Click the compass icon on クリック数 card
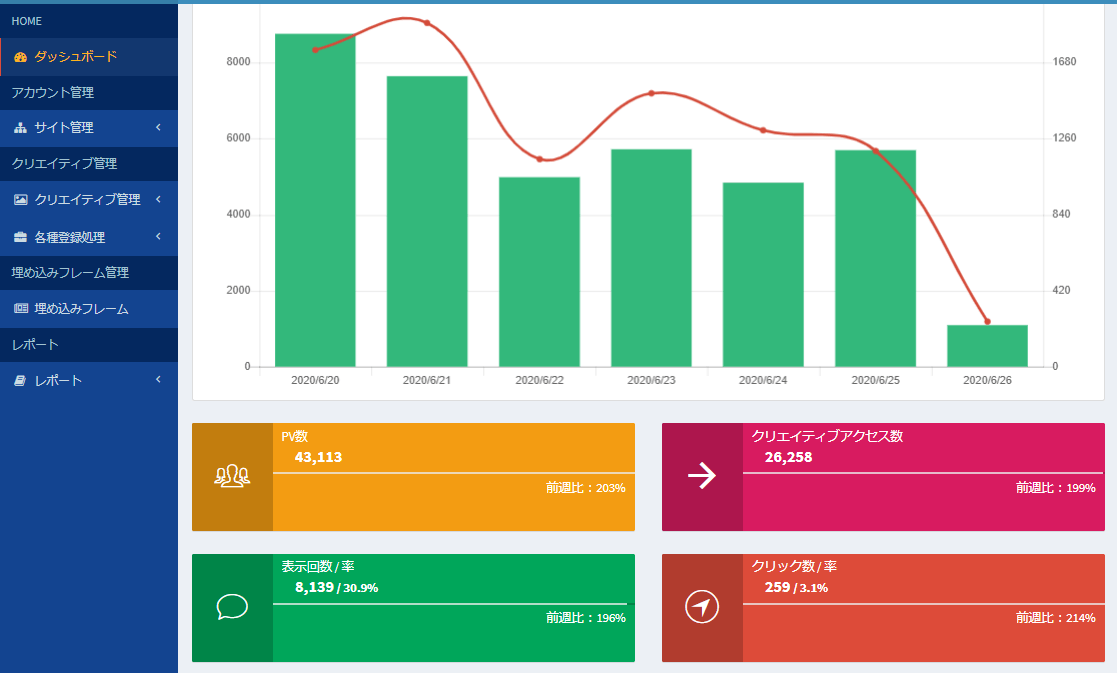The width and height of the screenshot is (1117, 673). coord(702,607)
